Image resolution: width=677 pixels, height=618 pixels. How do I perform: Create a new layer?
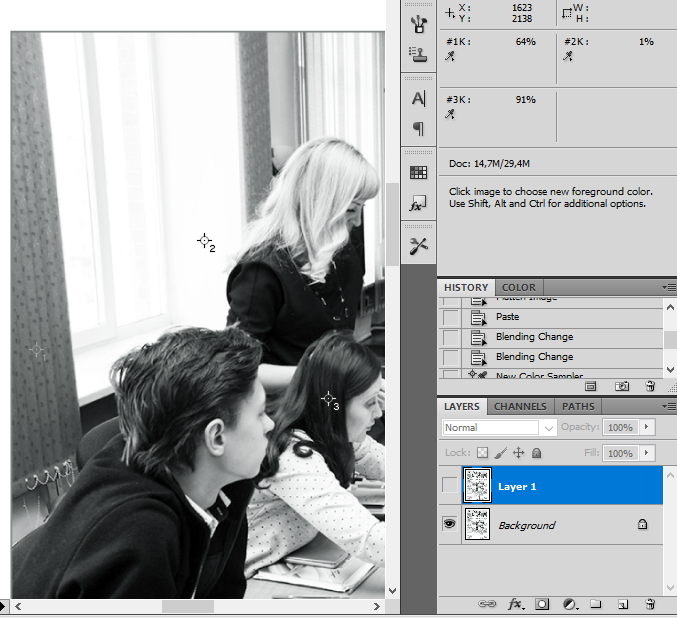point(623,604)
